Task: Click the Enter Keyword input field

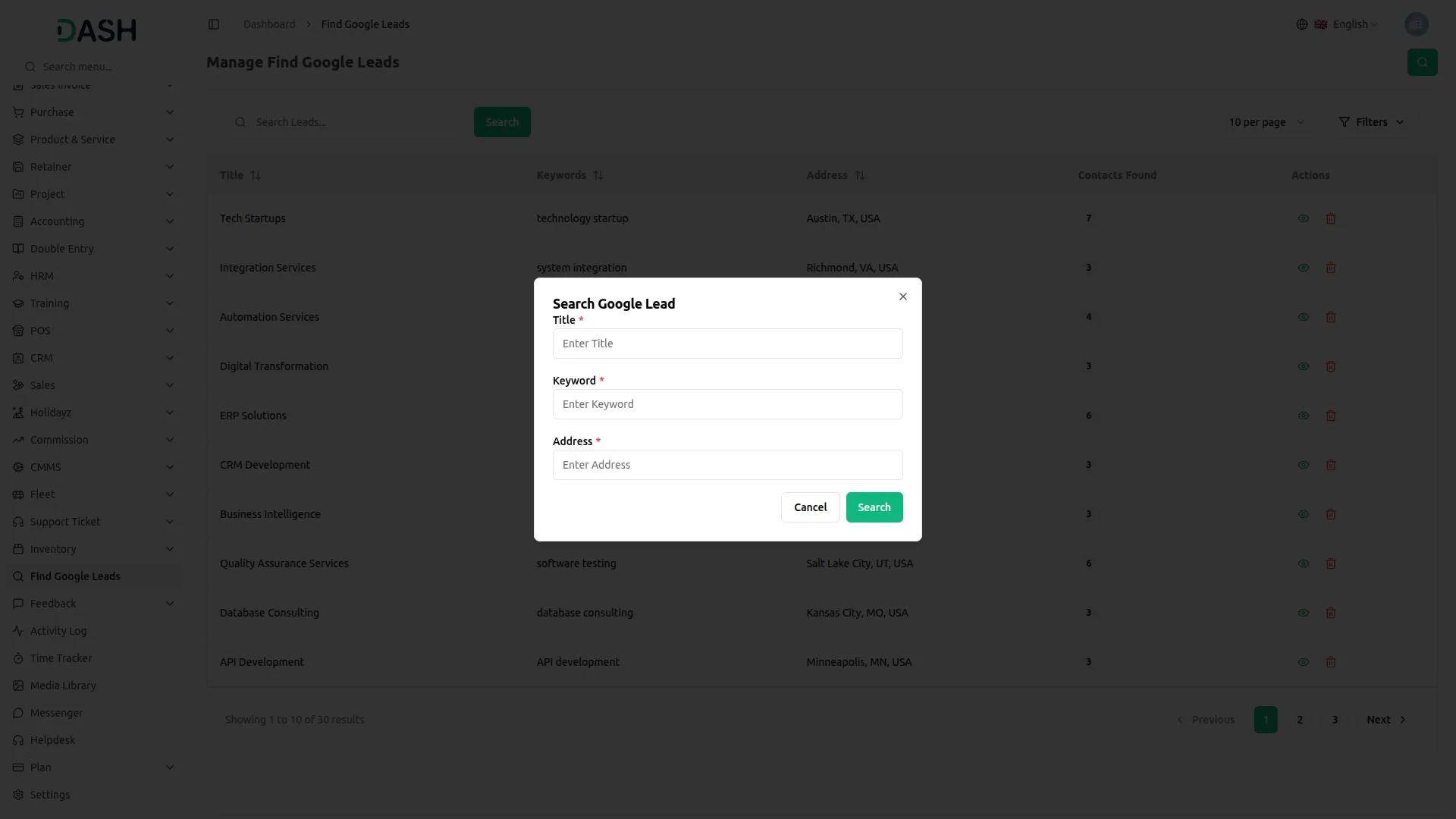Action: tap(727, 404)
